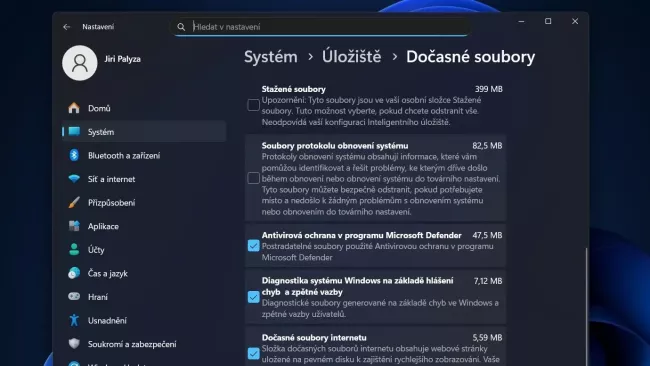Click the Diagnostika systému Windows title
The width and height of the screenshot is (650, 366).
[357, 286]
